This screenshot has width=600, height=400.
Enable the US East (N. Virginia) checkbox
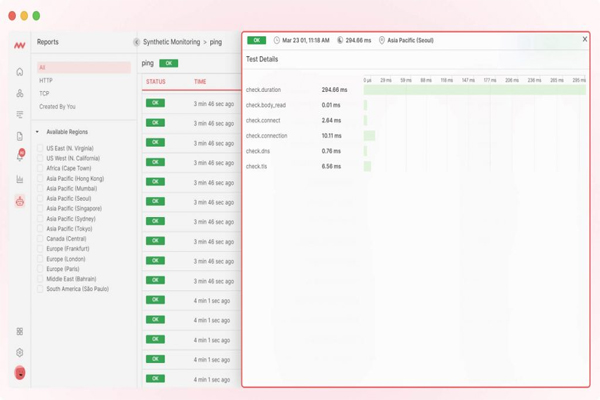[41, 148]
